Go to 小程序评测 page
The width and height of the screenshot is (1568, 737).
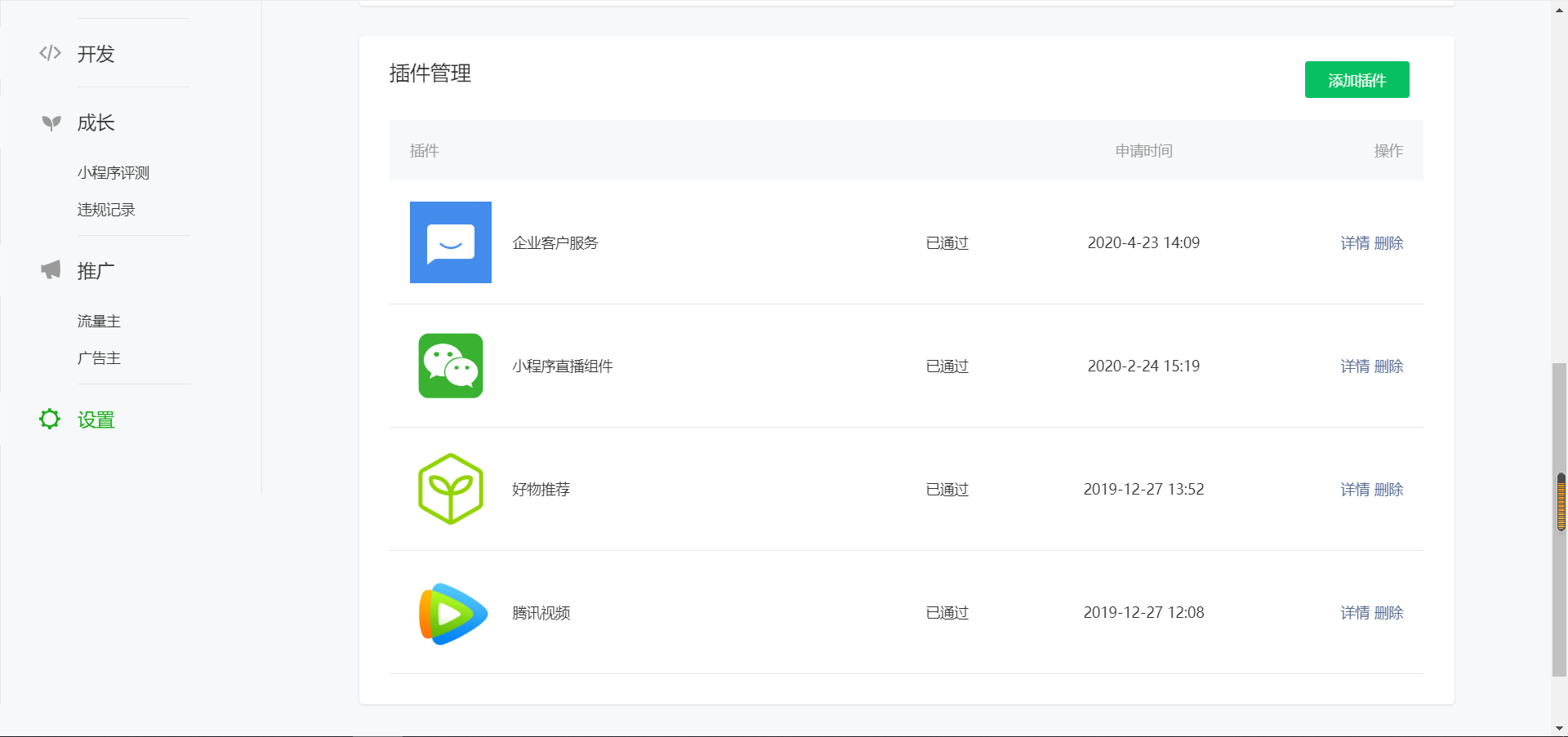[114, 172]
